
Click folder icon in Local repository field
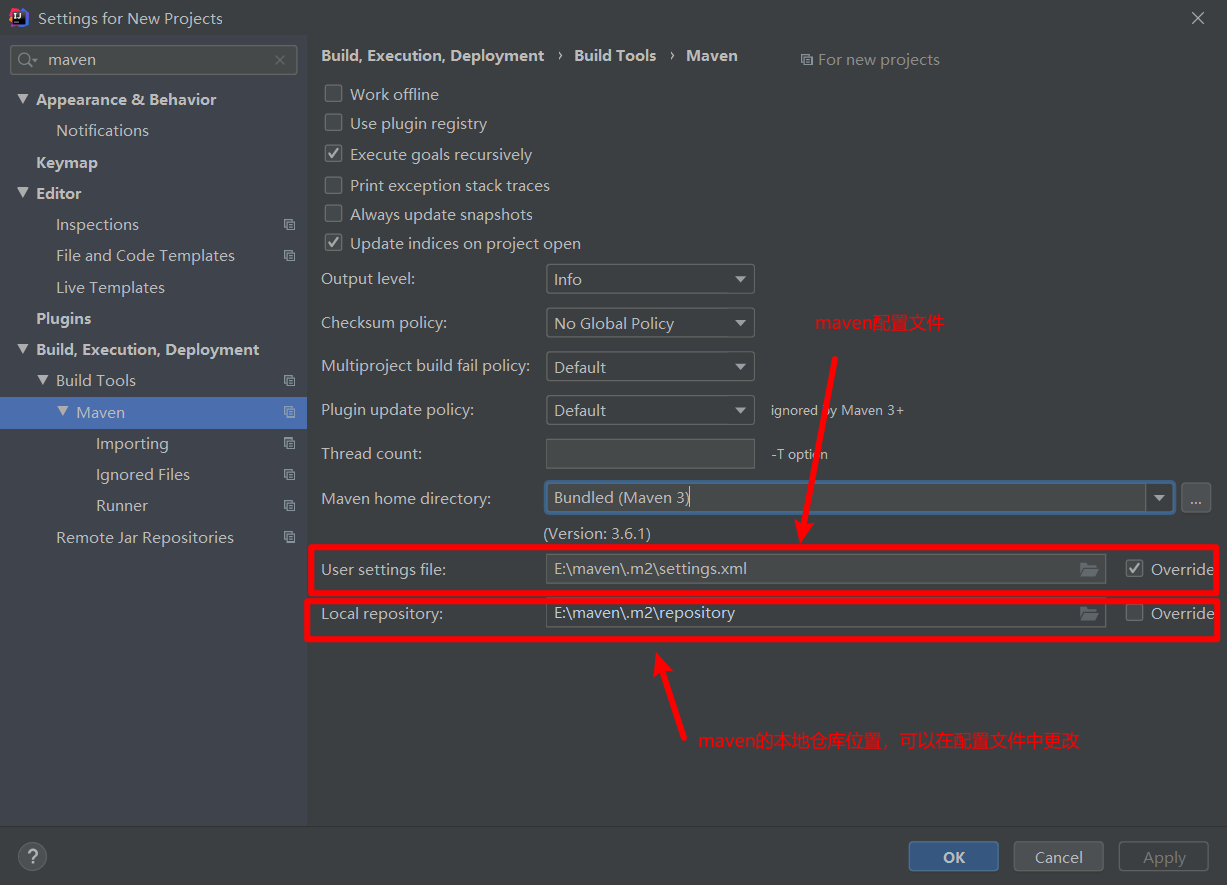pyautogui.click(x=1089, y=613)
